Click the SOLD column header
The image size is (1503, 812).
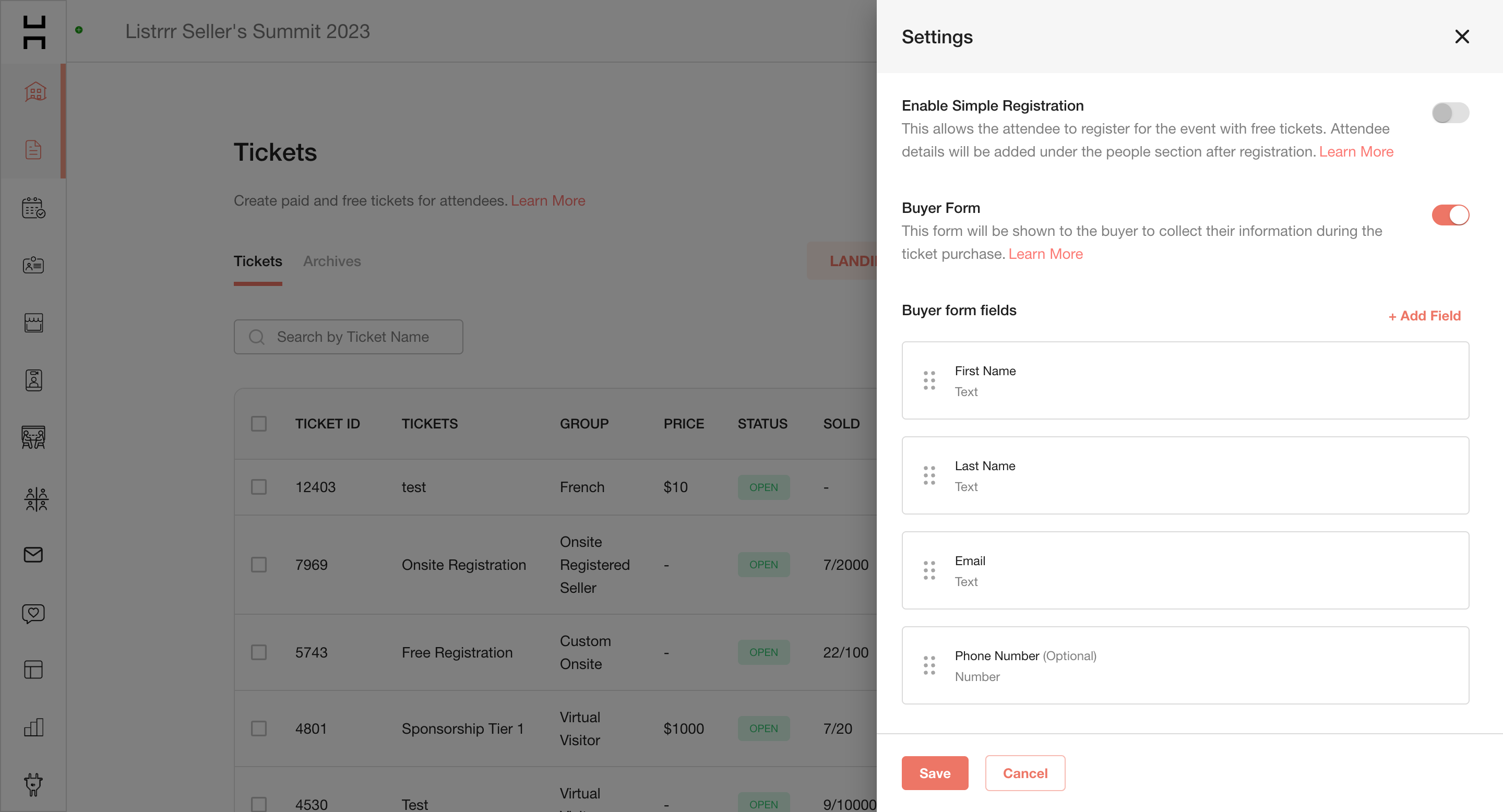pyautogui.click(x=841, y=424)
